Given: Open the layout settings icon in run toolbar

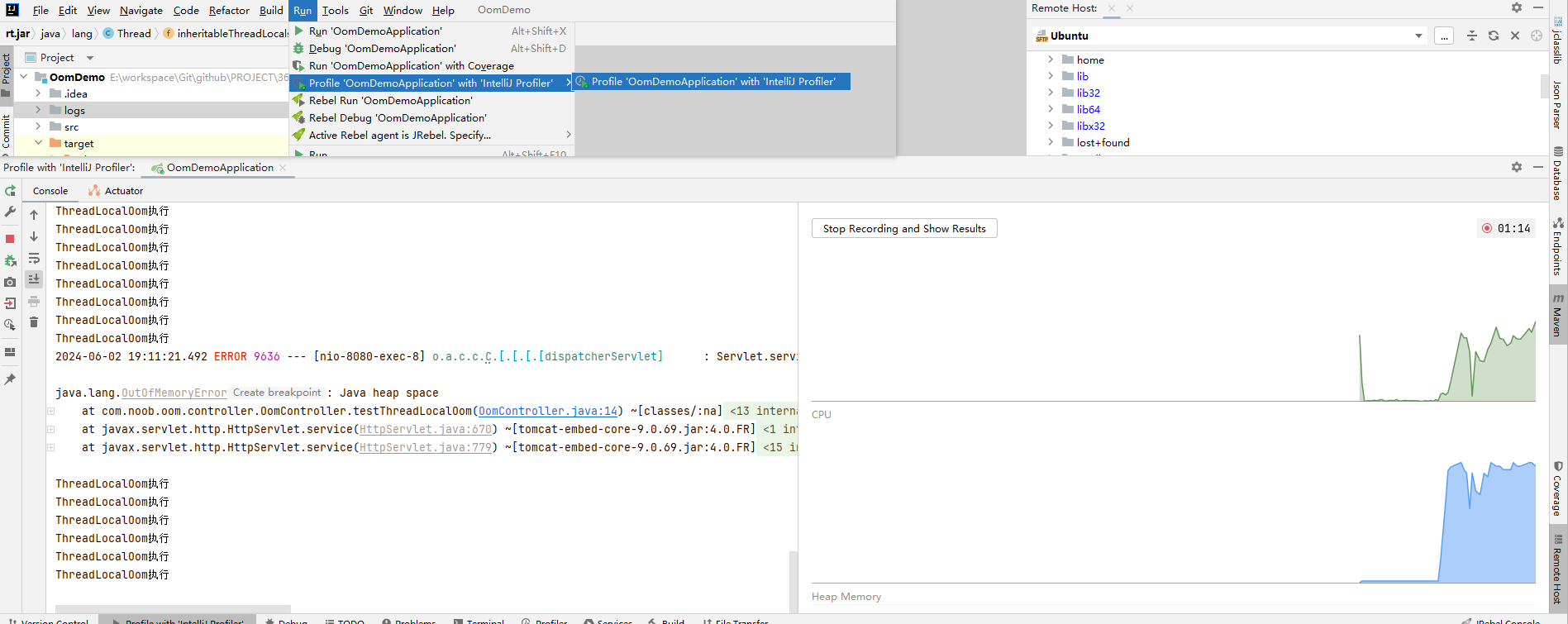Looking at the screenshot, I should [10, 352].
